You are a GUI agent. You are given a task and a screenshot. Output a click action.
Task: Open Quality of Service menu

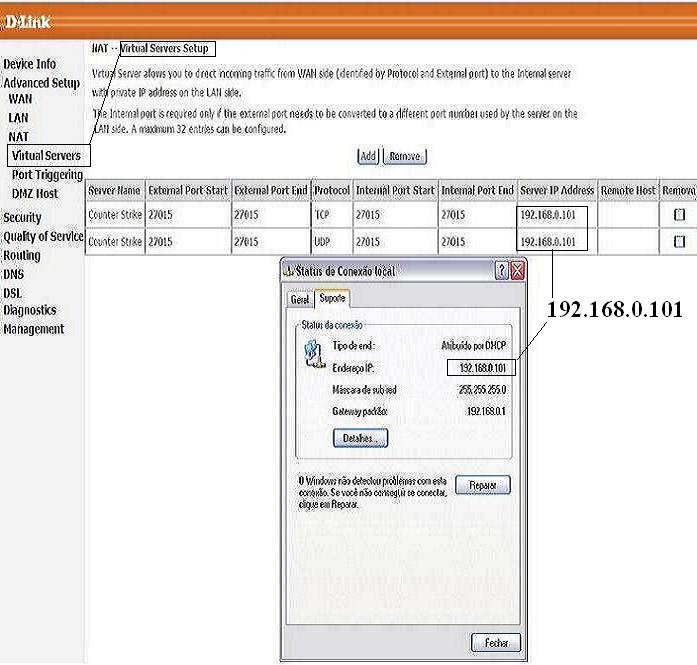coord(43,236)
